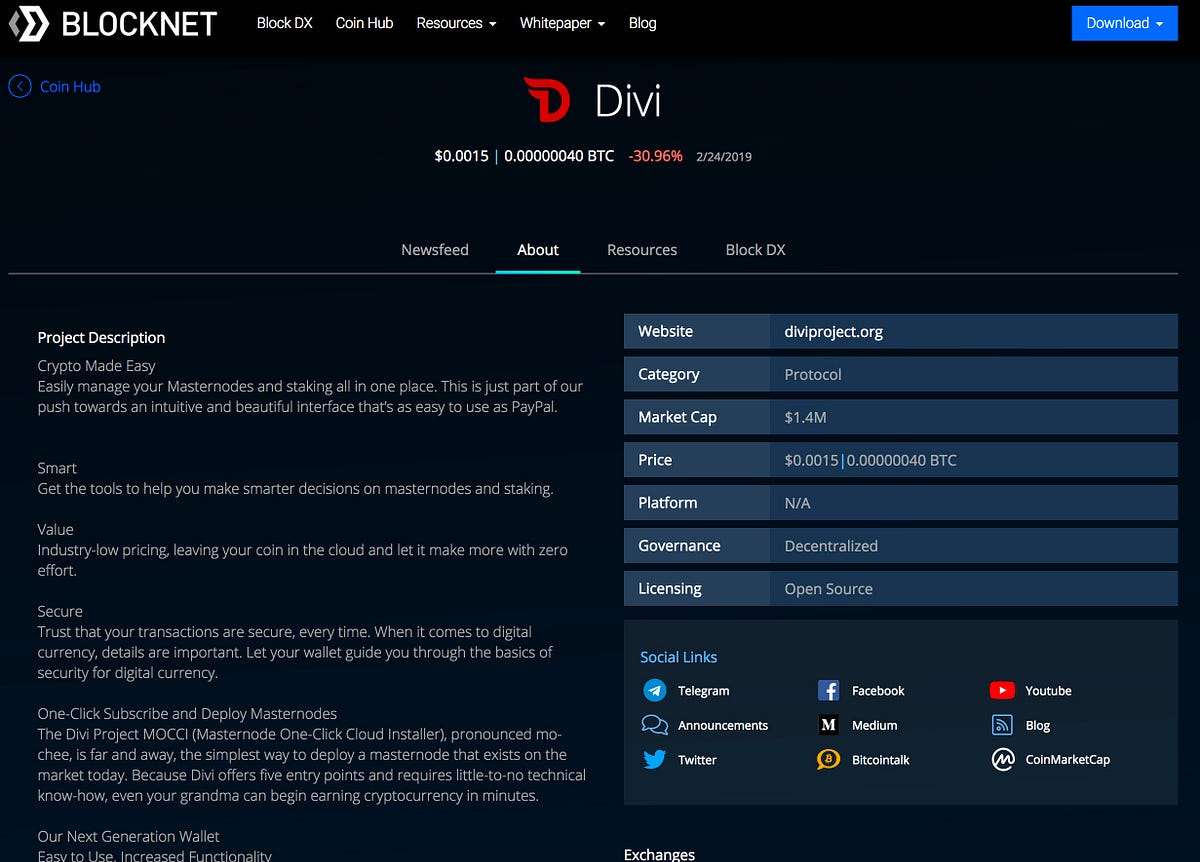Click the Project Description heading
1200x862 pixels.
[x=101, y=338]
